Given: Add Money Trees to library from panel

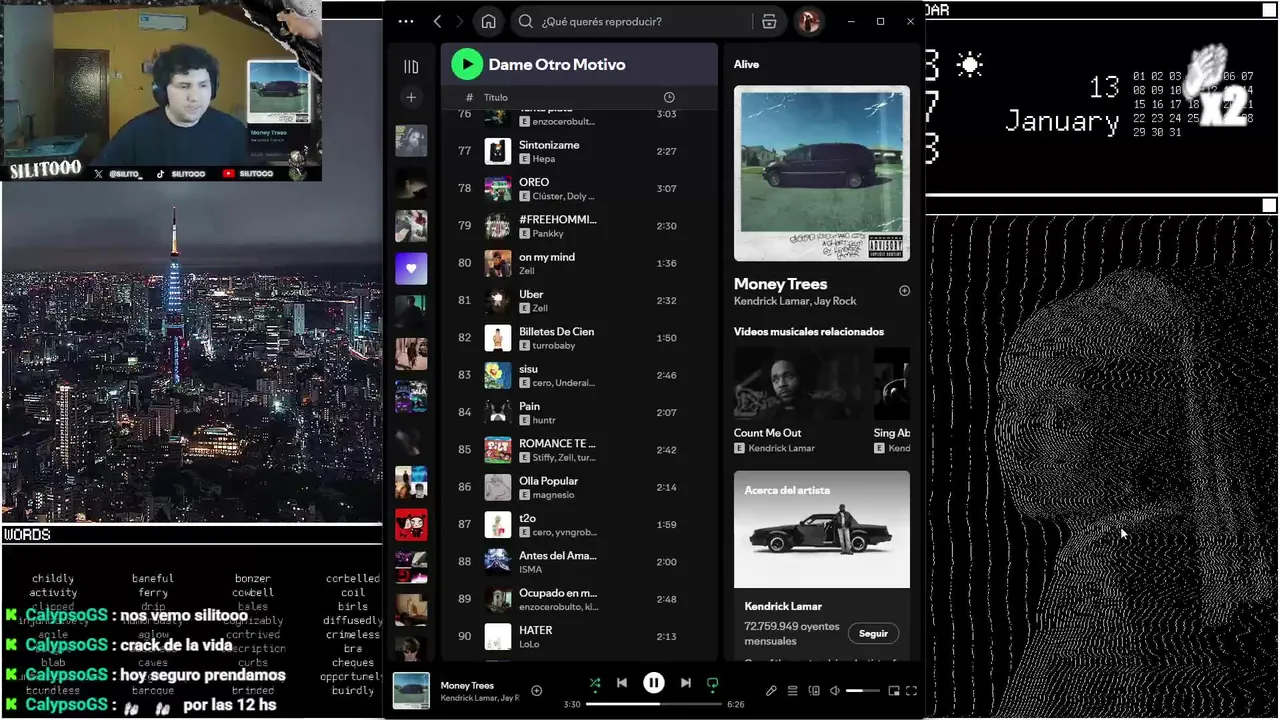Looking at the screenshot, I should 904,291.
